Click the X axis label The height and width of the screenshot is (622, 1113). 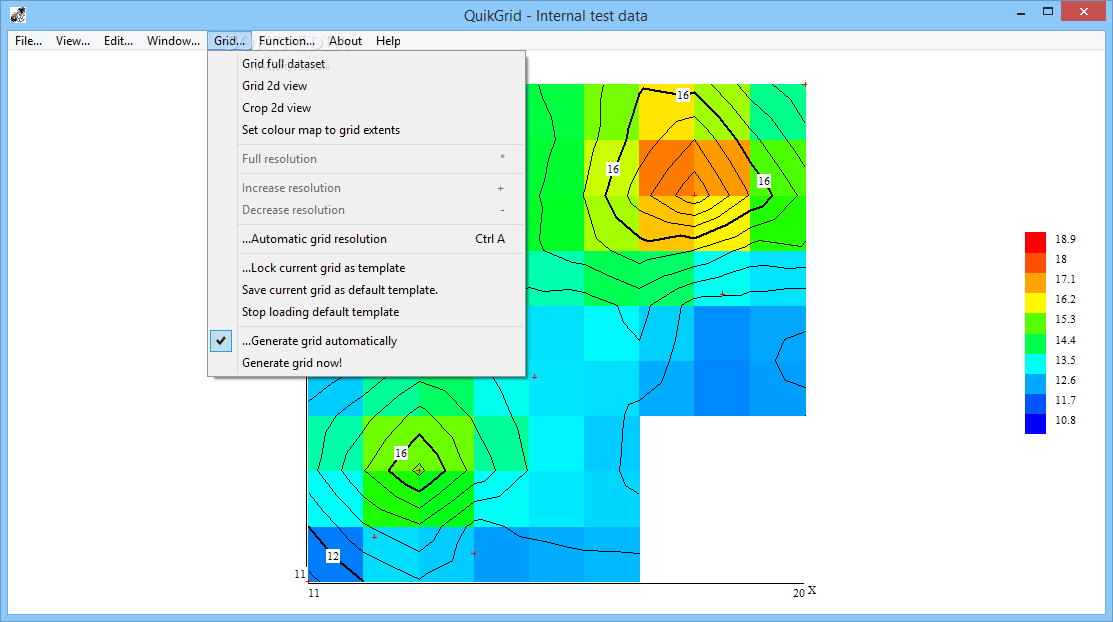point(812,590)
